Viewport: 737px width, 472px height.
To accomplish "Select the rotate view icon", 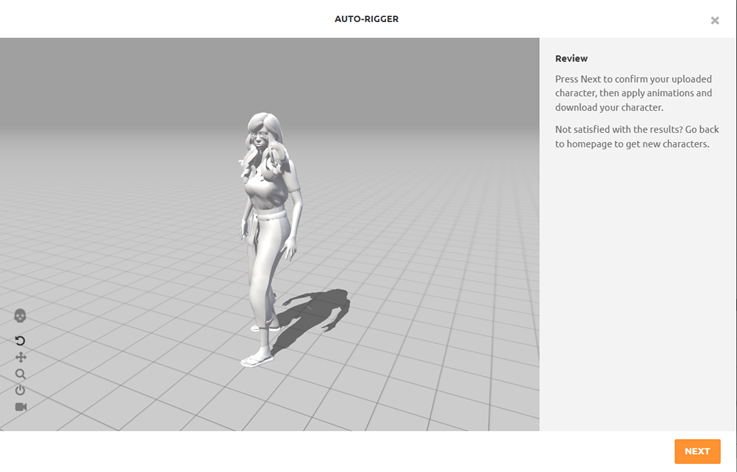I will pos(20,340).
